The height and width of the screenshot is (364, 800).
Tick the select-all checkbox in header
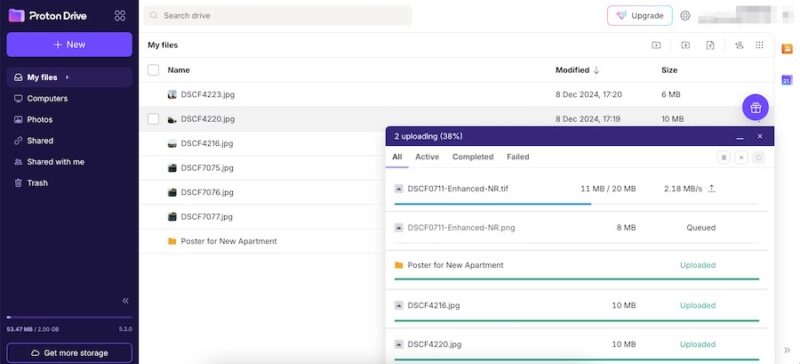tap(153, 70)
